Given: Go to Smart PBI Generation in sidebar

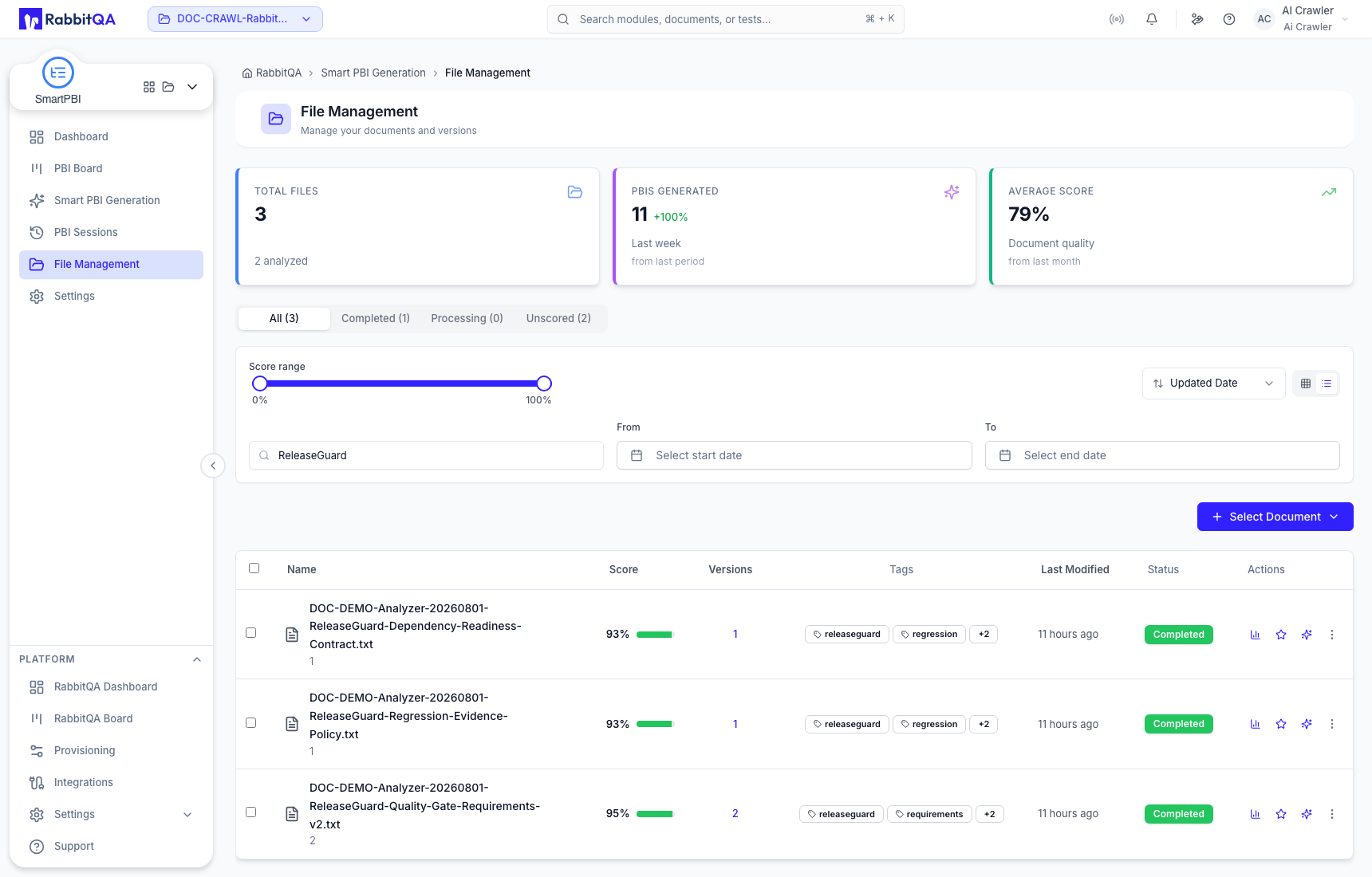Looking at the screenshot, I should (x=111, y=201).
